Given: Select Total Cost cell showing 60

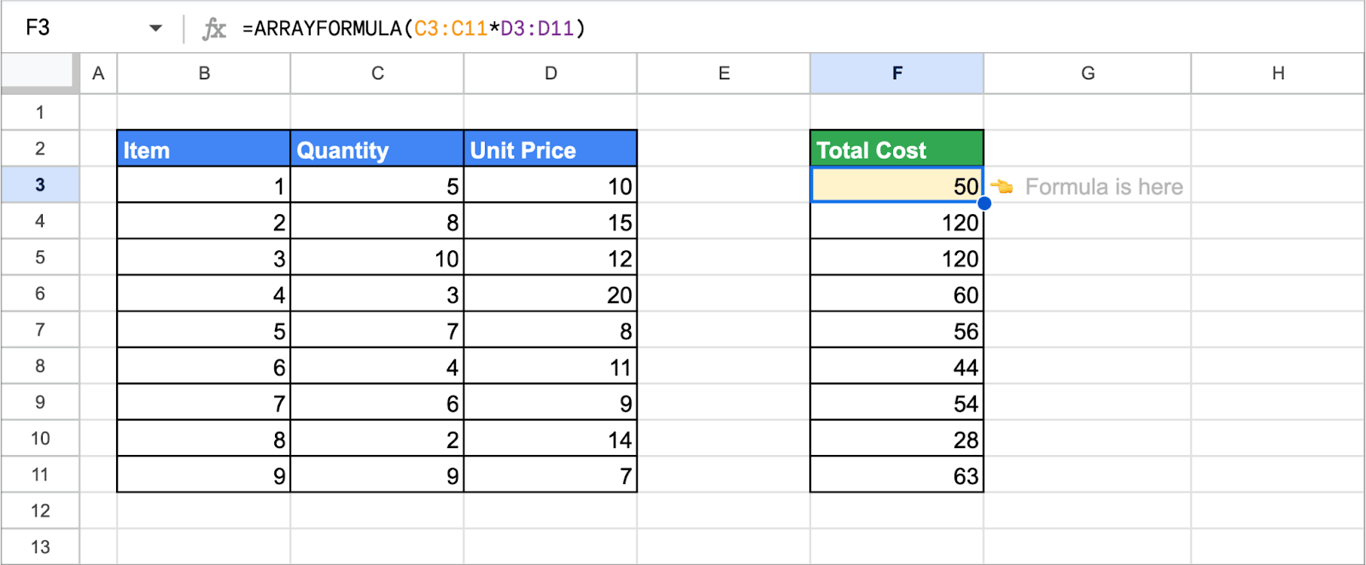Looking at the screenshot, I should [x=897, y=294].
